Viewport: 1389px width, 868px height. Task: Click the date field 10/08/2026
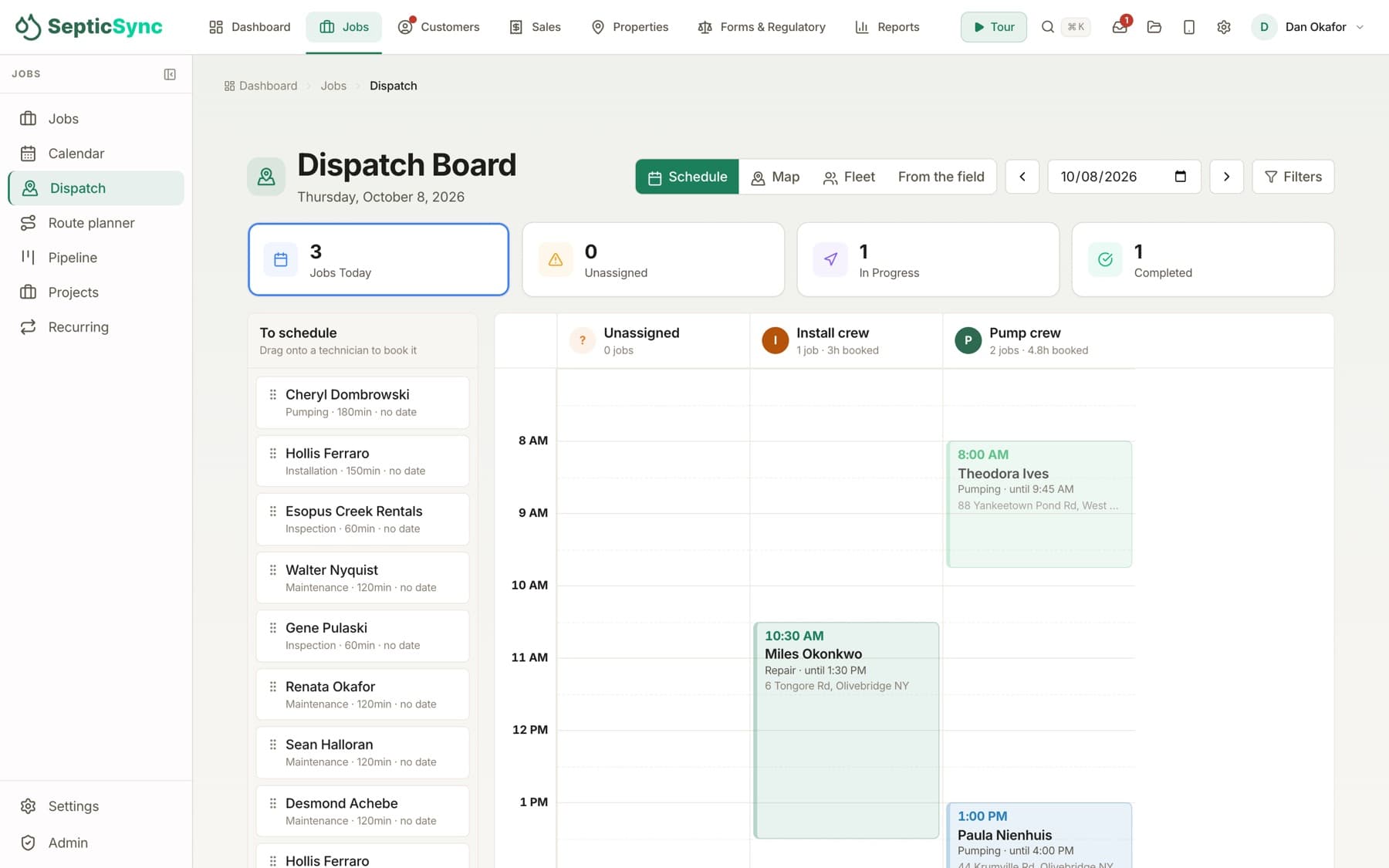(1124, 177)
